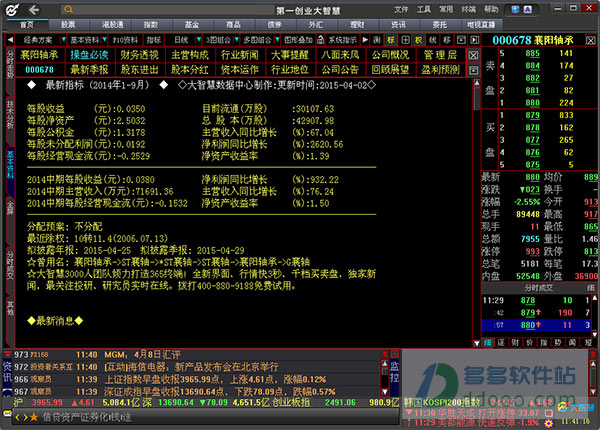Viewport: 600px width, 430px height.
Task: Click the 统 toolbar icon
Action: point(433,40)
